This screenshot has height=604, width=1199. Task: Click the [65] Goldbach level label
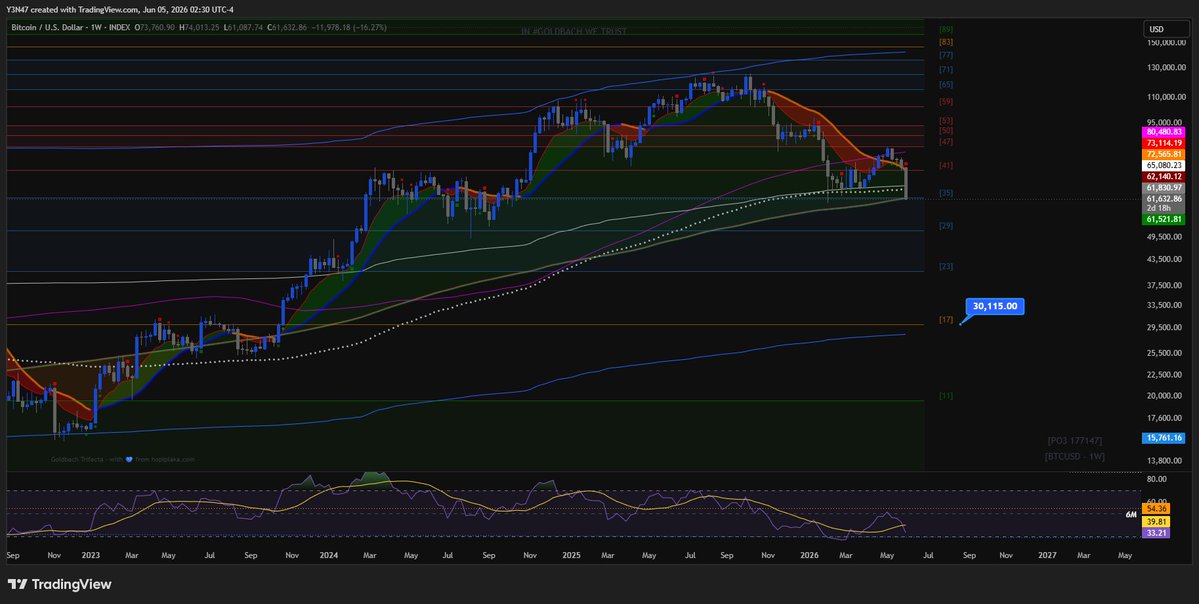pos(945,84)
